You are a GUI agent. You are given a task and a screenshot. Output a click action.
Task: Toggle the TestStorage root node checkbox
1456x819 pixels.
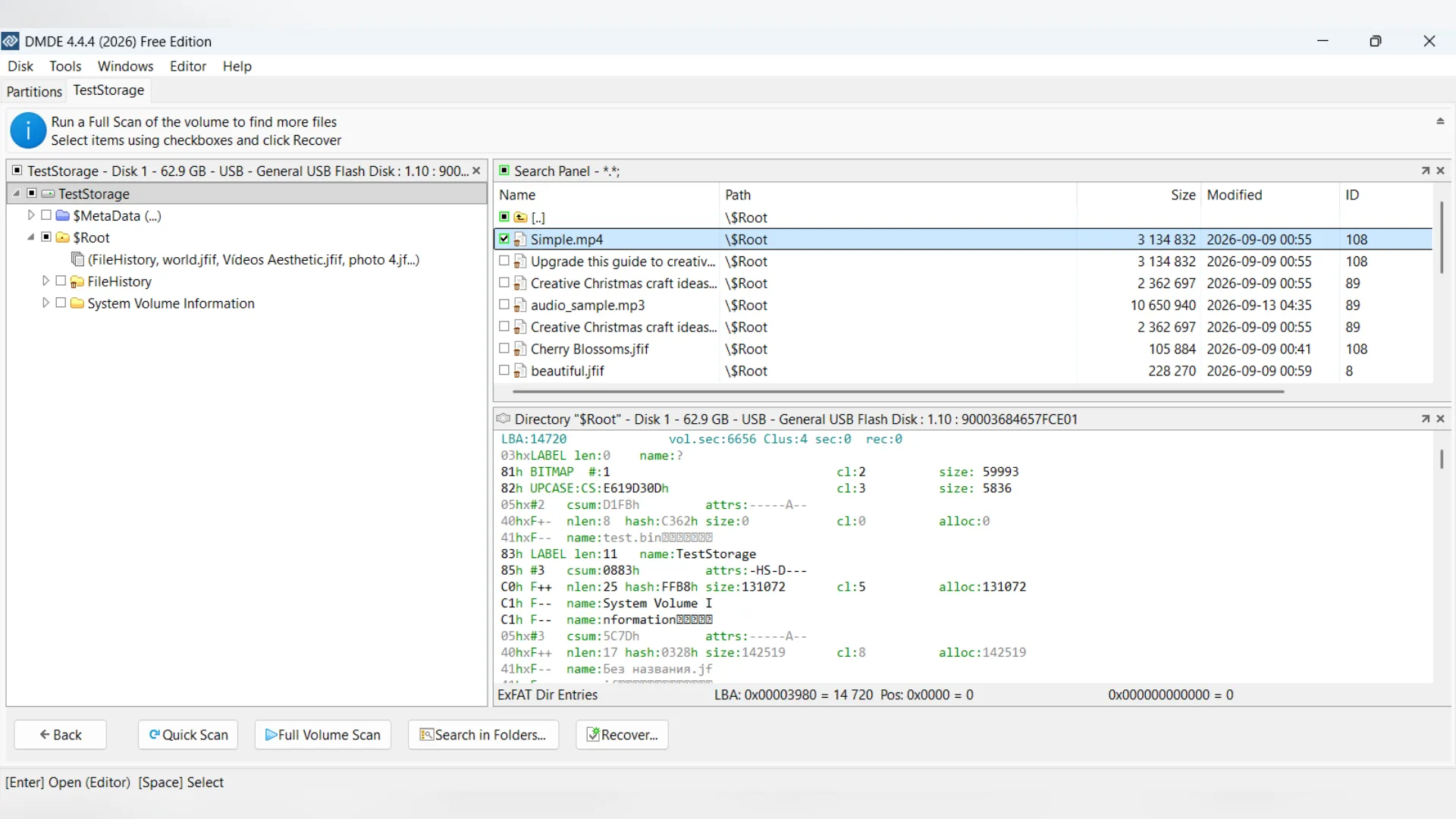(32, 193)
